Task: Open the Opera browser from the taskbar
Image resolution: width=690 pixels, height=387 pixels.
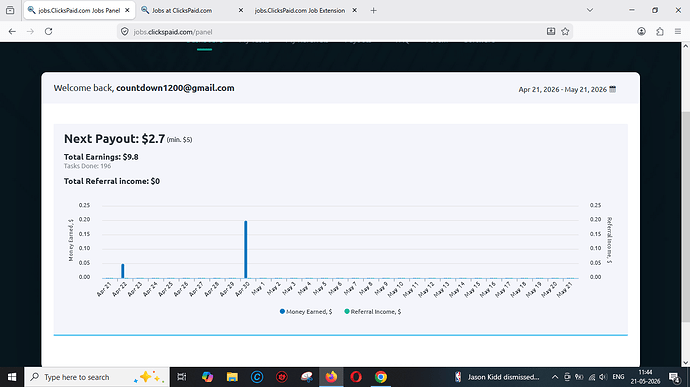Action: tap(356, 377)
